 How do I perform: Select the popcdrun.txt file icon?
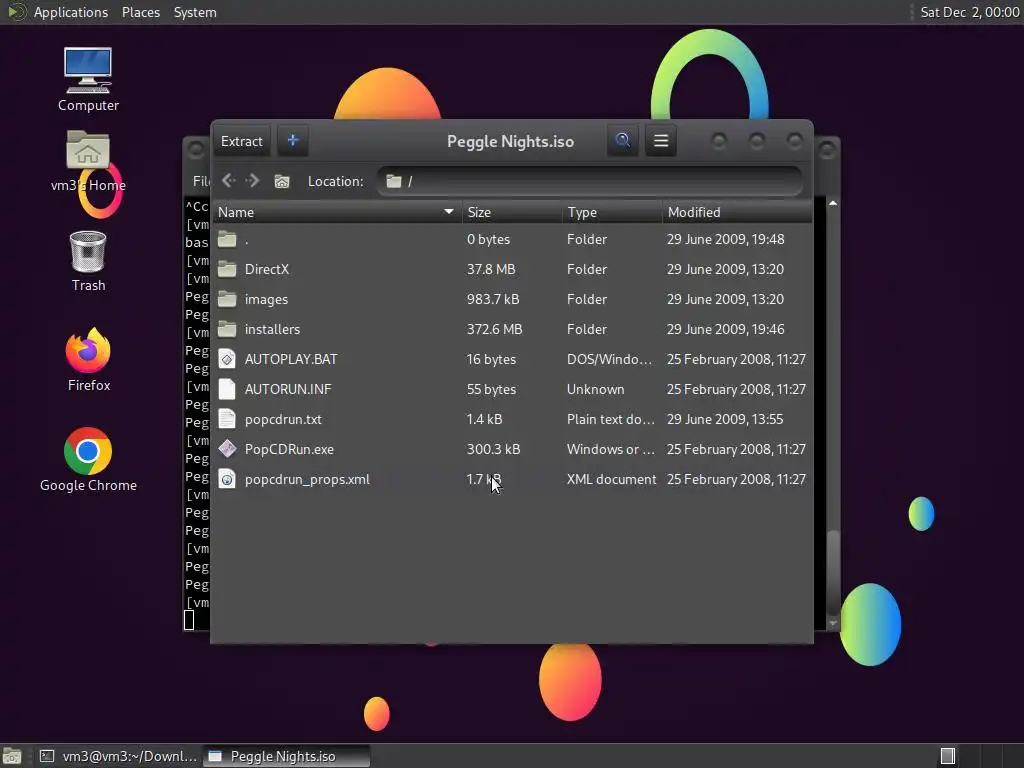[227, 419]
